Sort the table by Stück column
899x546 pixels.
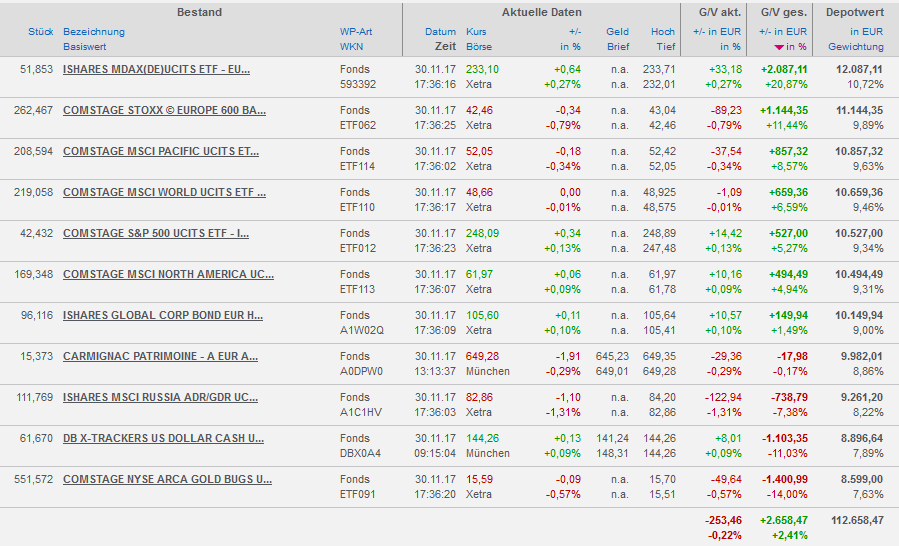(41, 32)
